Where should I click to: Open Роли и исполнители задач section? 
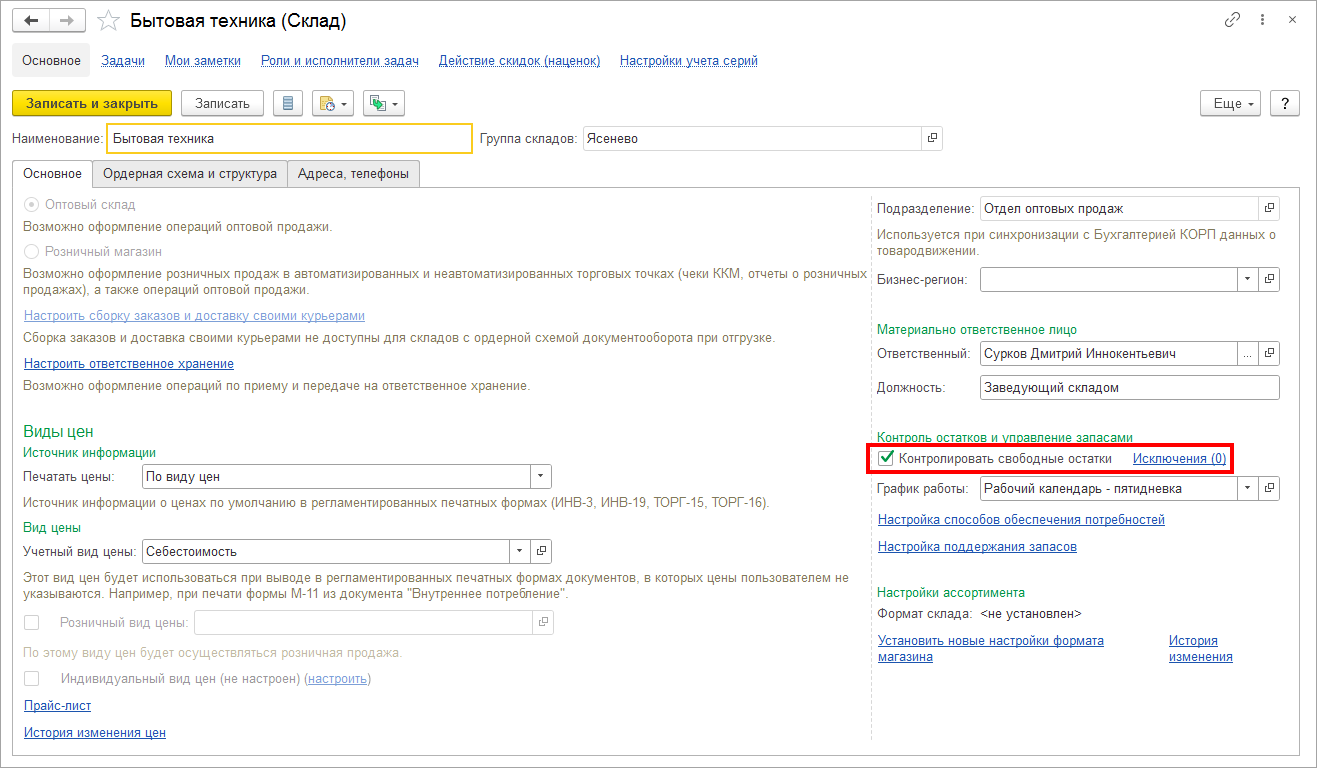click(340, 60)
